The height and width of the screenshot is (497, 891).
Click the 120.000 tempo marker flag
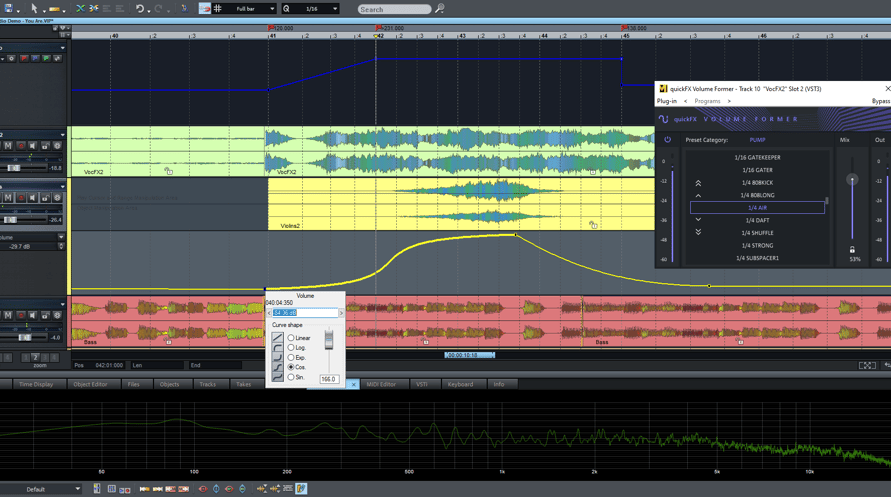271,28
